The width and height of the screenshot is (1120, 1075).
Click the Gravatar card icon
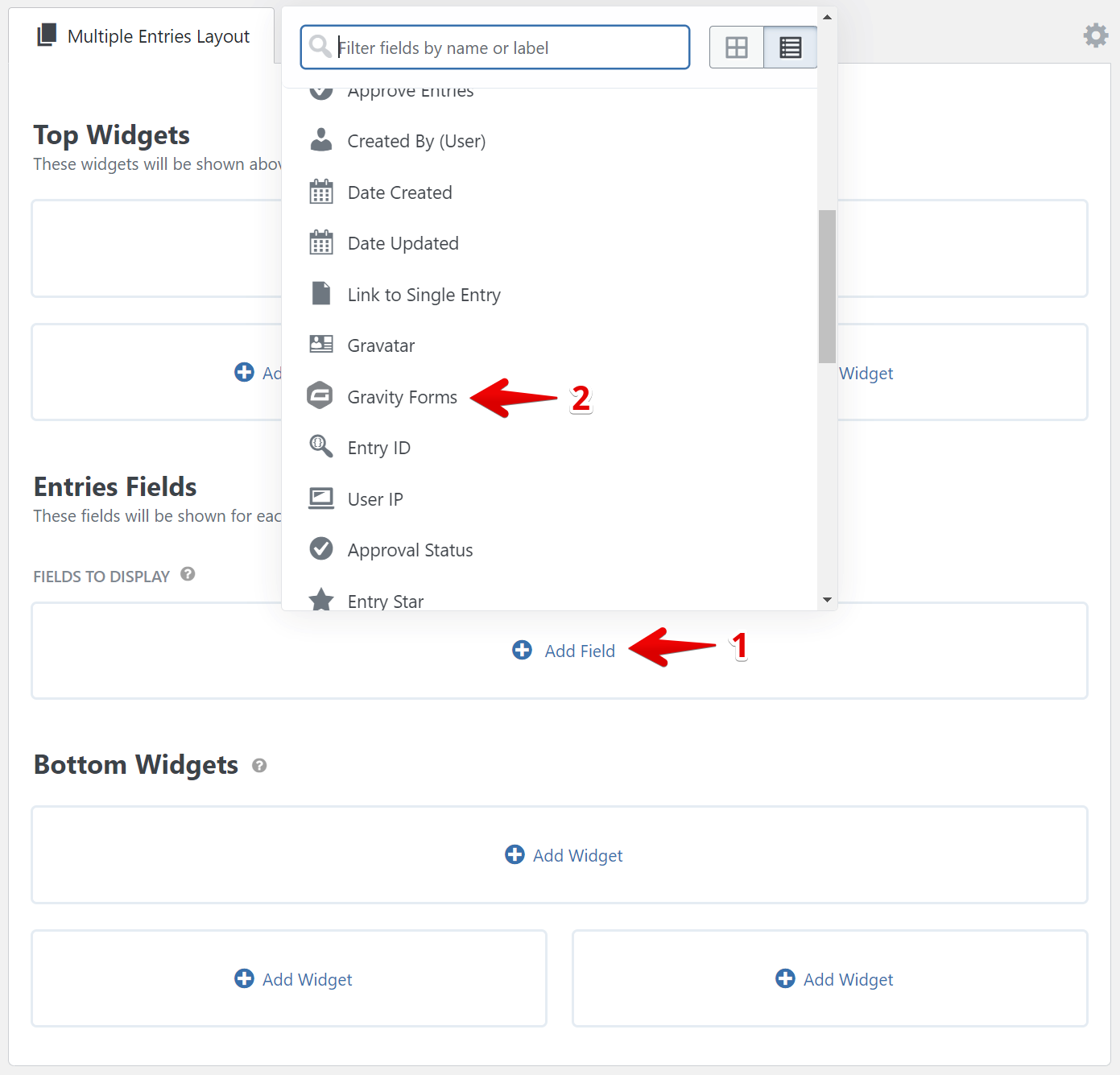tap(321, 345)
